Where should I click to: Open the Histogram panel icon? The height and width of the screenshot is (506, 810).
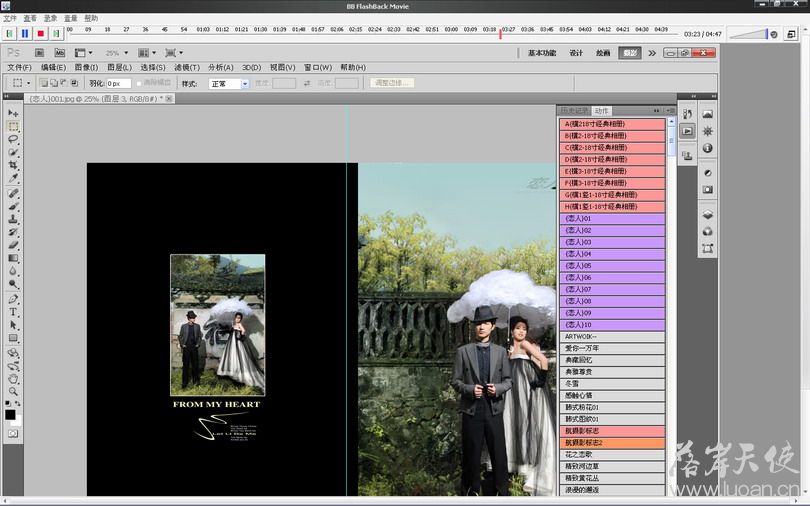(708, 114)
